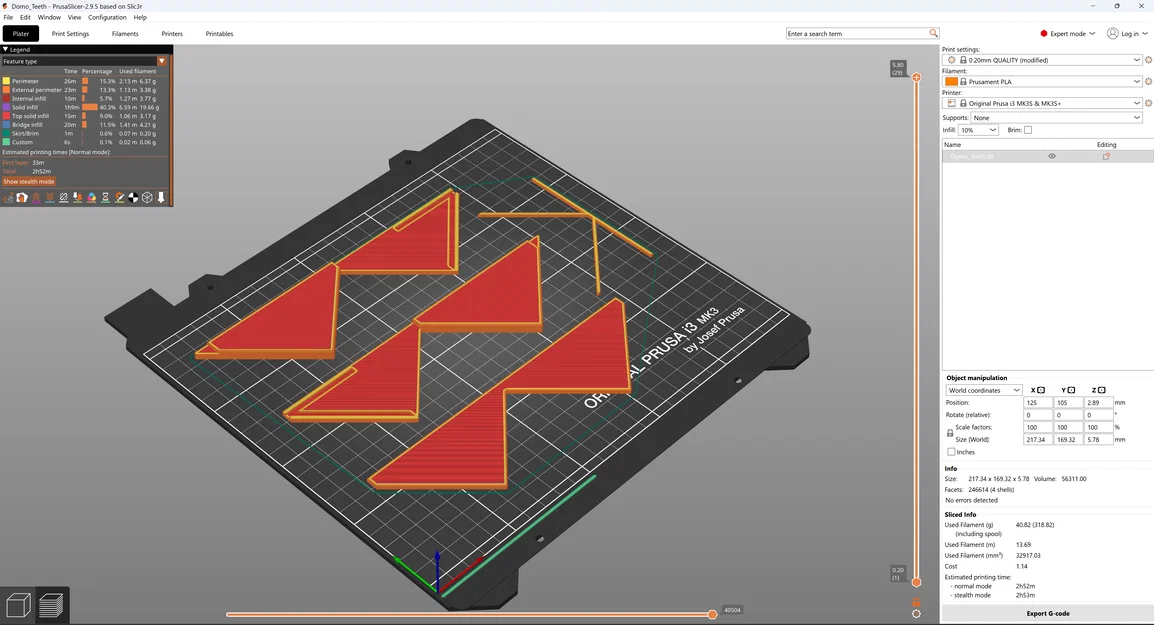Enable the Brim checkbox
1154x625 pixels.
[1028, 130]
